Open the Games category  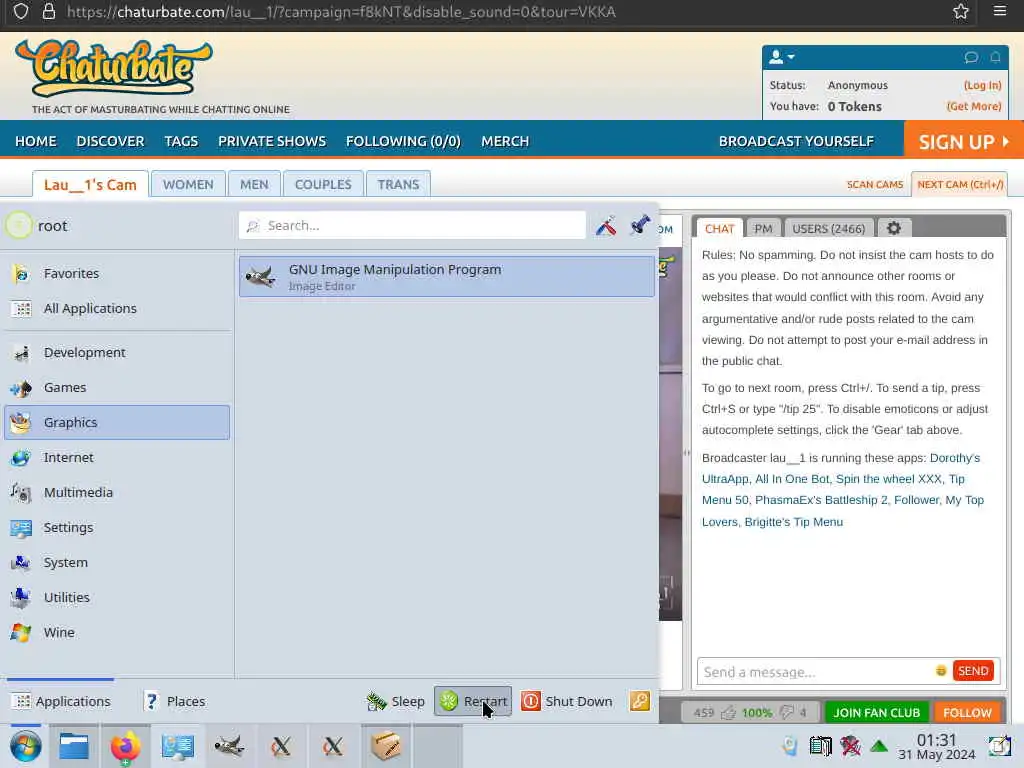tap(118, 387)
